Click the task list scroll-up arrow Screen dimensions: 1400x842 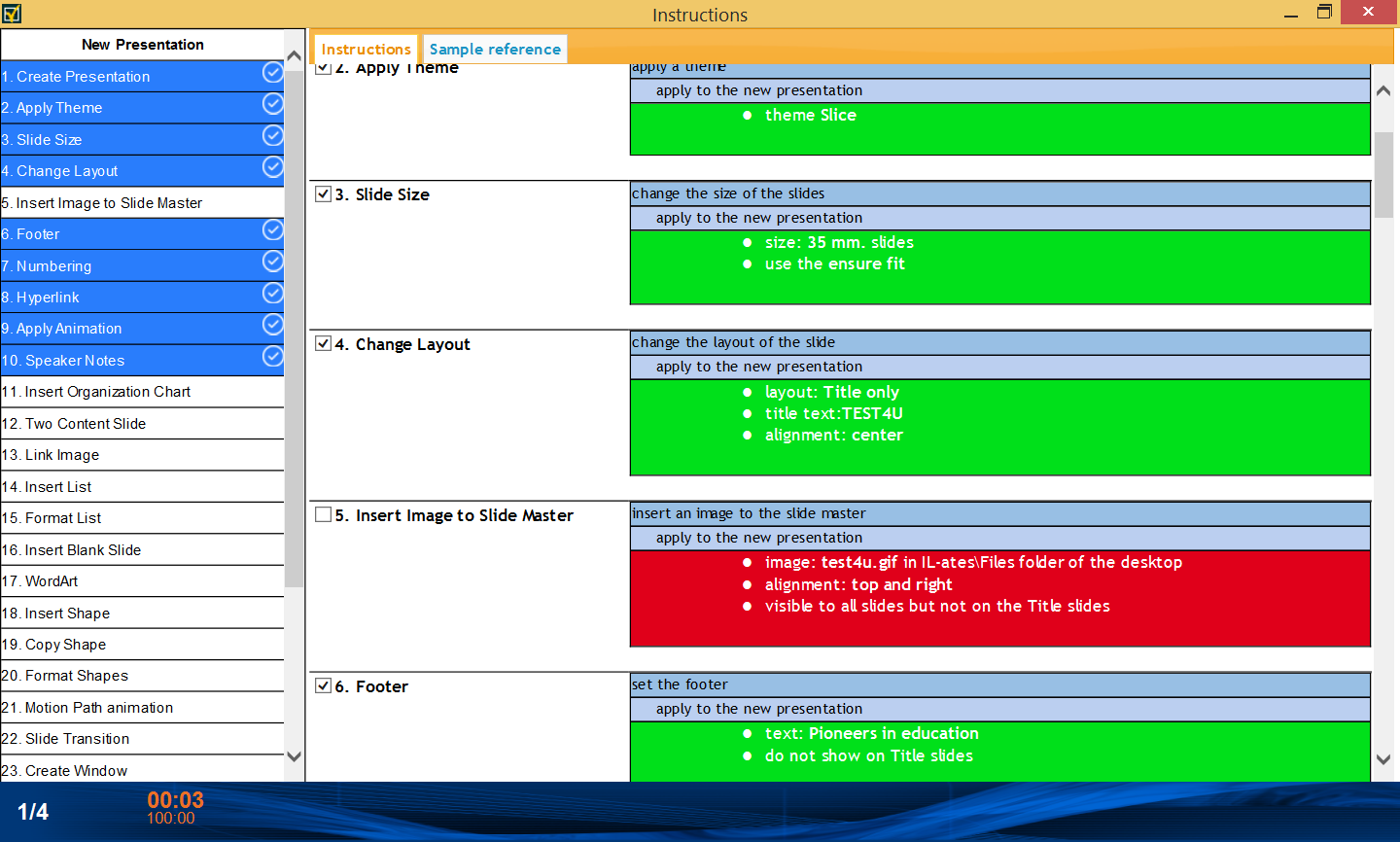(295, 56)
